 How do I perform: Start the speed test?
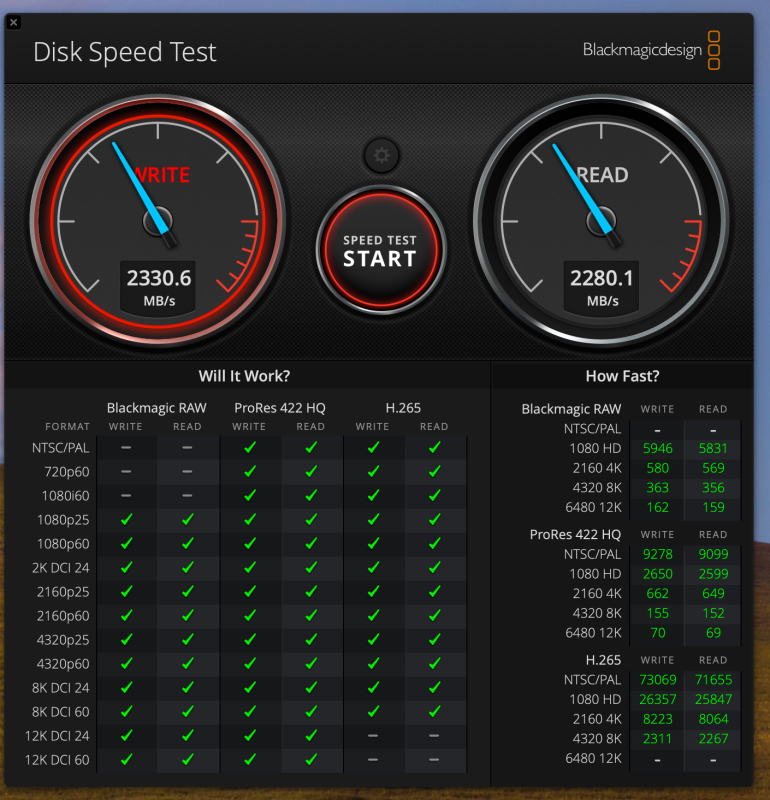pyautogui.click(x=381, y=250)
